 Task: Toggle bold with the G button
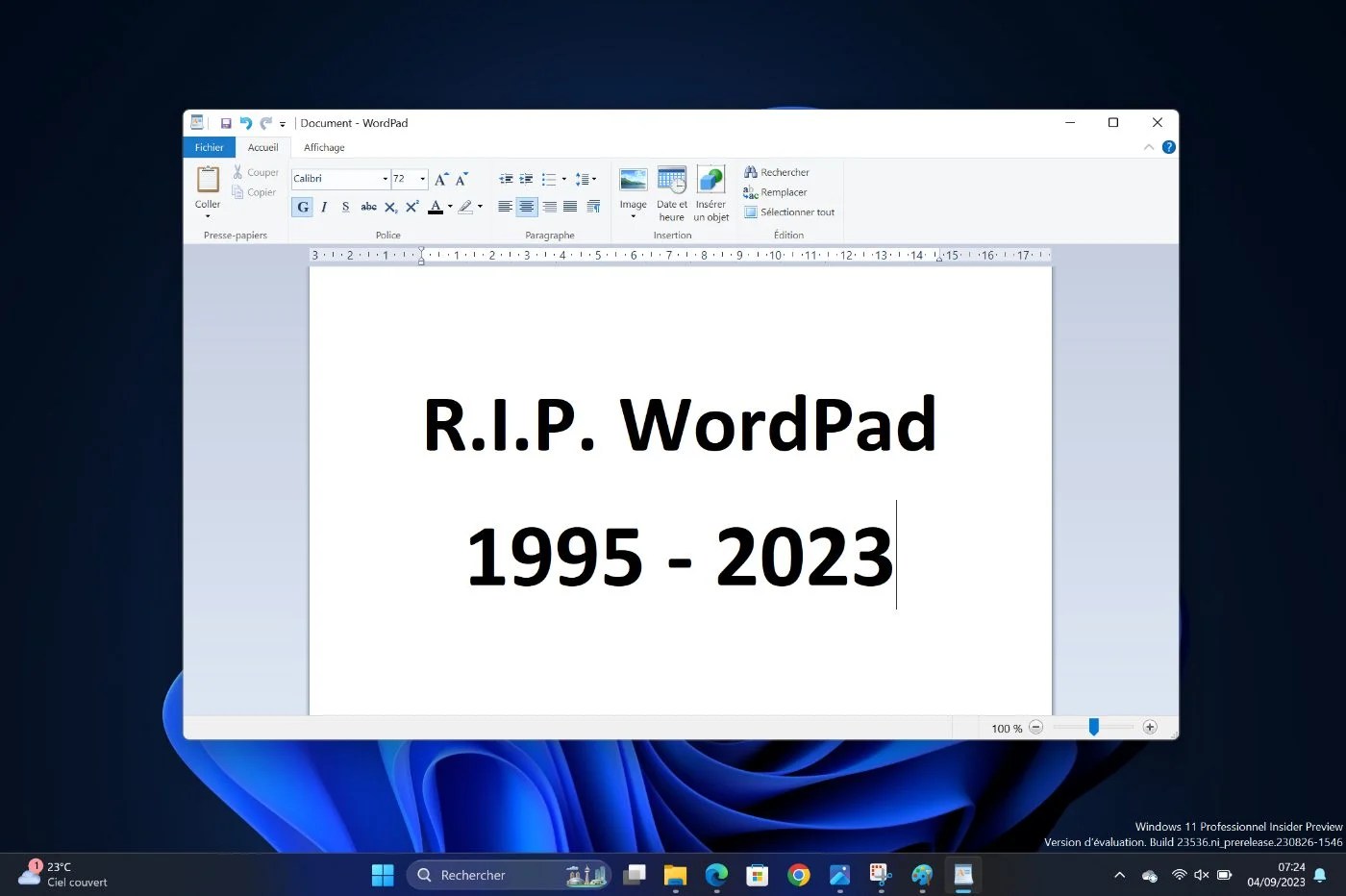point(302,207)
